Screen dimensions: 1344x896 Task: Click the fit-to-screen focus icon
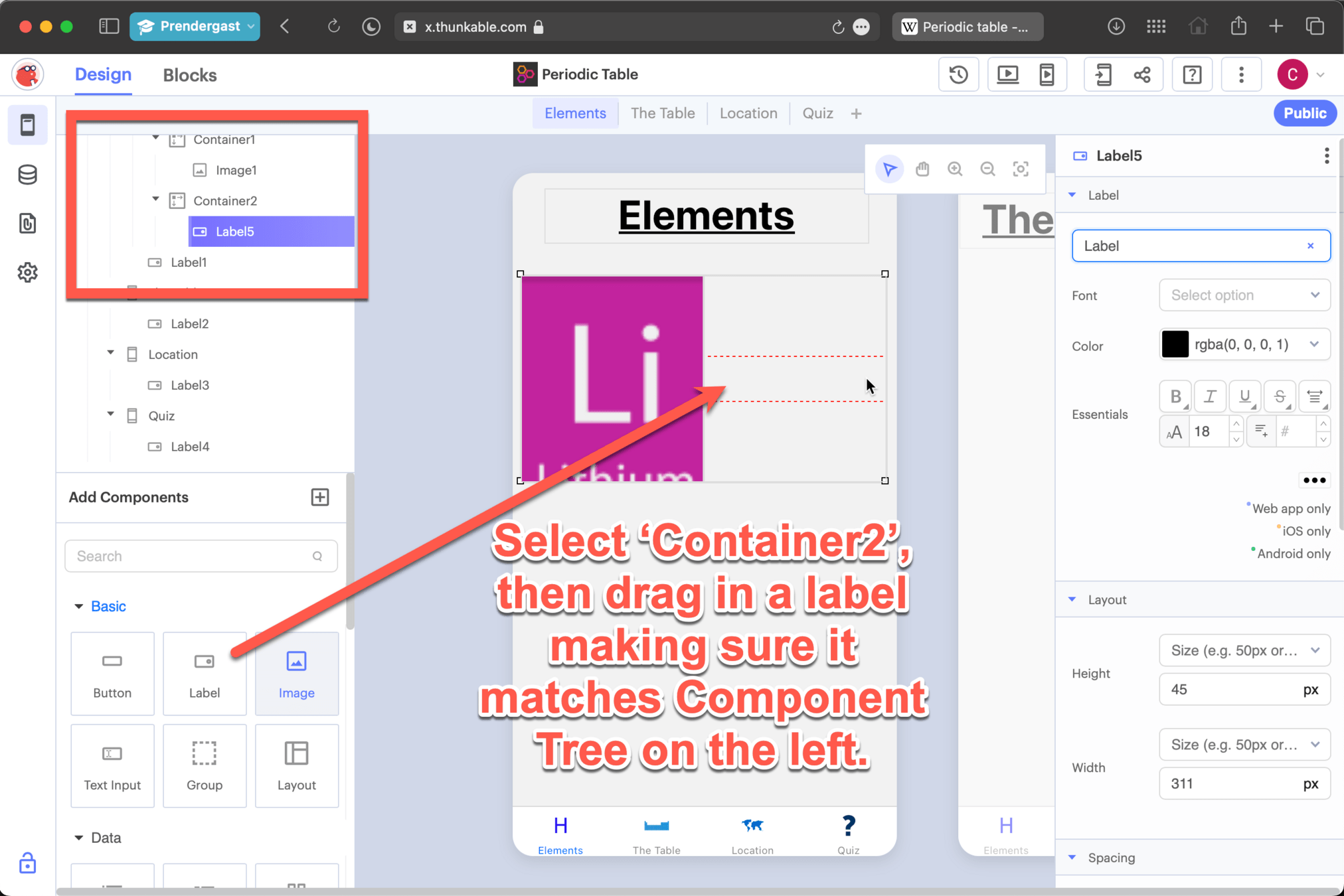1021,169
